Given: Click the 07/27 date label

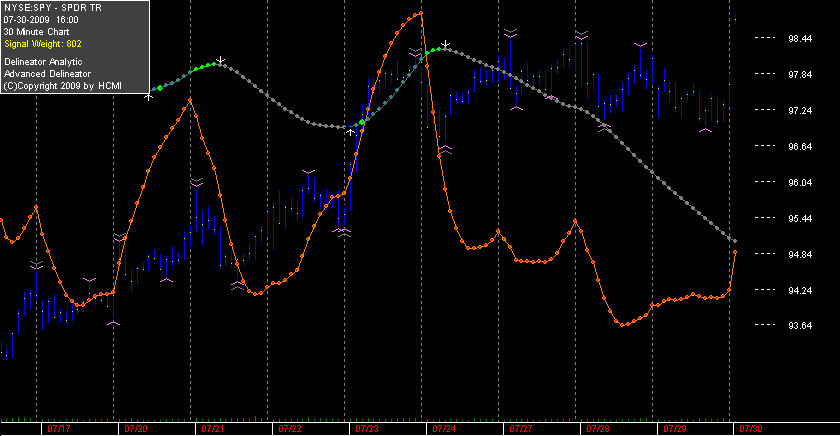Looking at the screenshot, I should 521,429.
